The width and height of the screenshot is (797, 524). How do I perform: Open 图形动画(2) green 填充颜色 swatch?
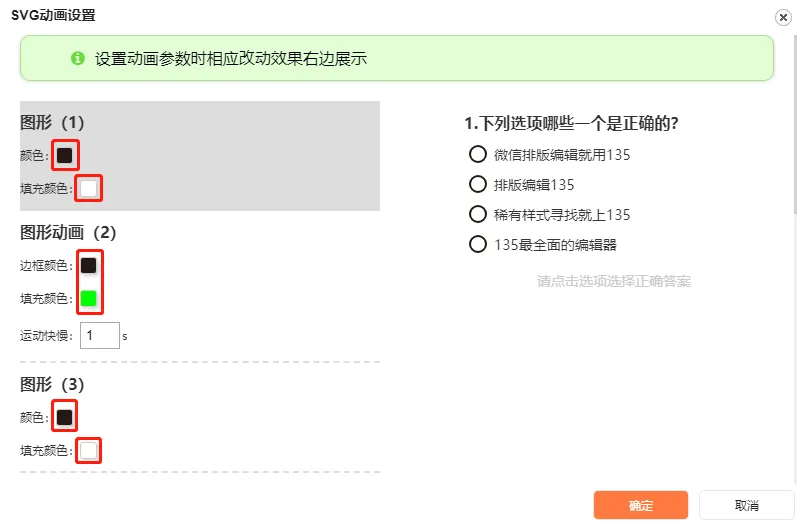click(x=88, y=297)
